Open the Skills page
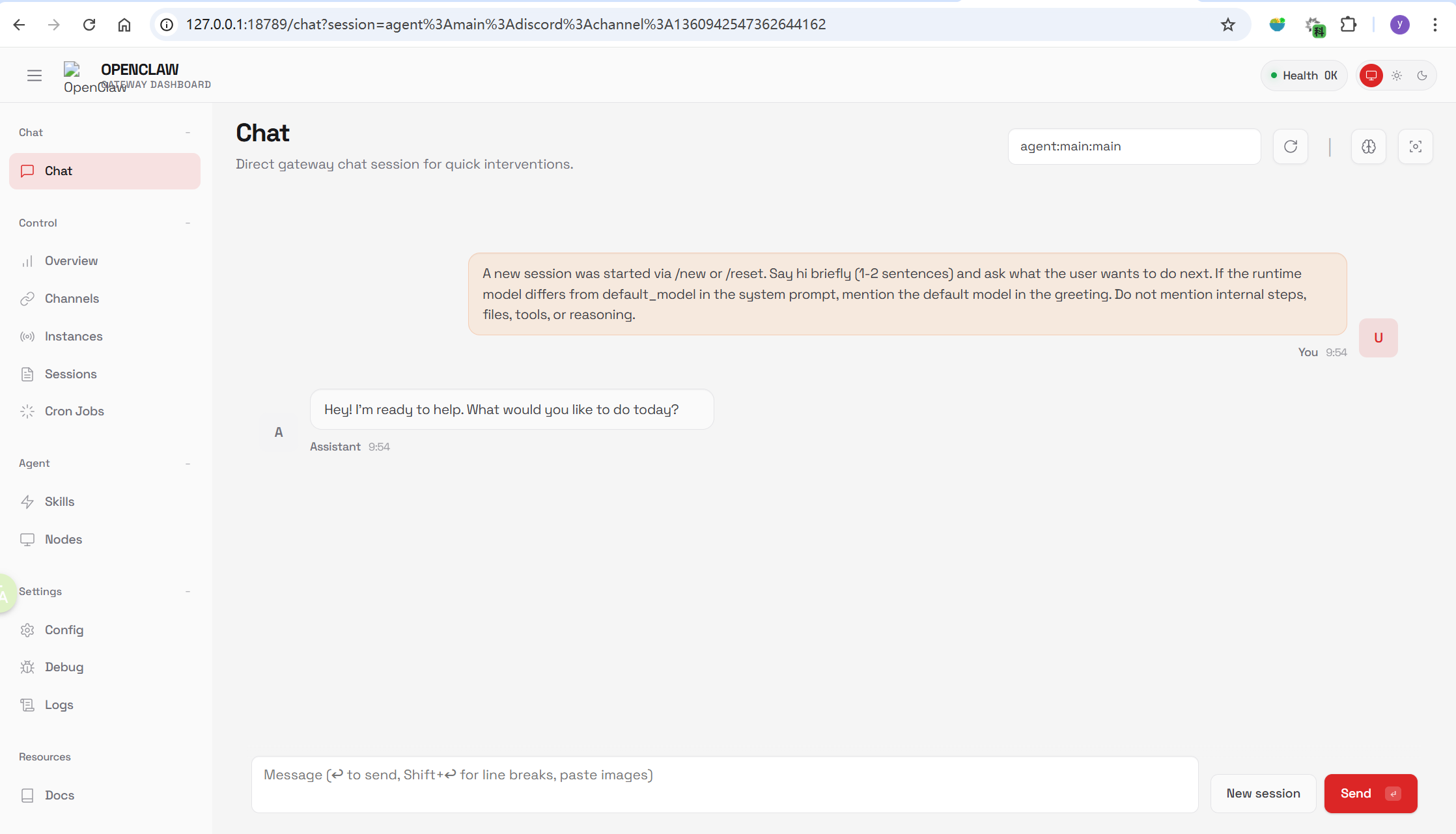The image size is (1456, 834). coord(59,501)
